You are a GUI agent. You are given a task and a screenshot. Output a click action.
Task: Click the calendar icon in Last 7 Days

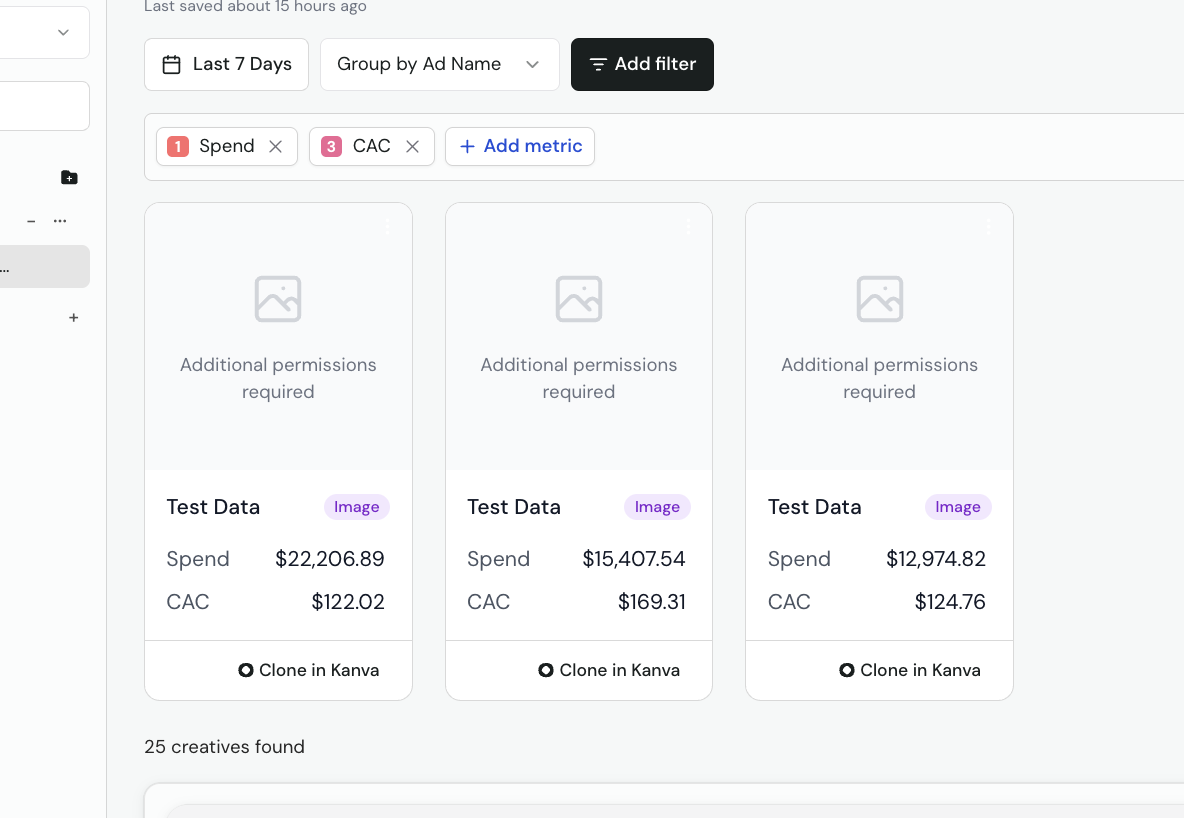171,64
